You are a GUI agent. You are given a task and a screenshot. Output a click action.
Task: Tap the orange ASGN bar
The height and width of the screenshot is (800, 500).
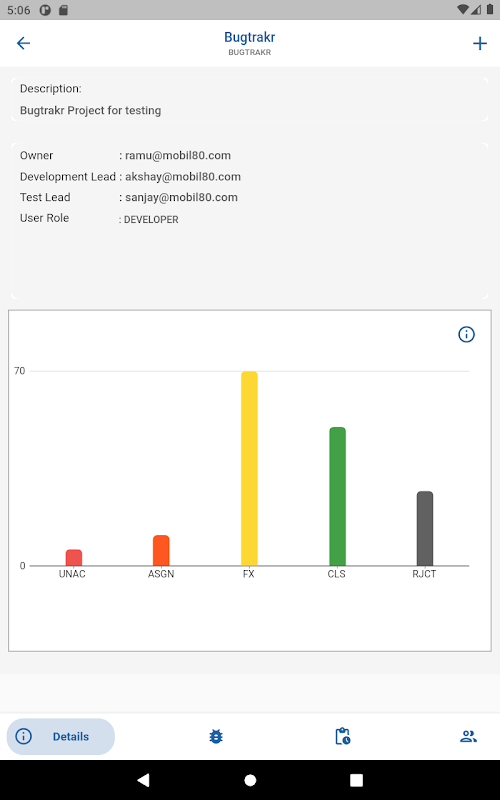pyautogui.click(x=161, y=551)
